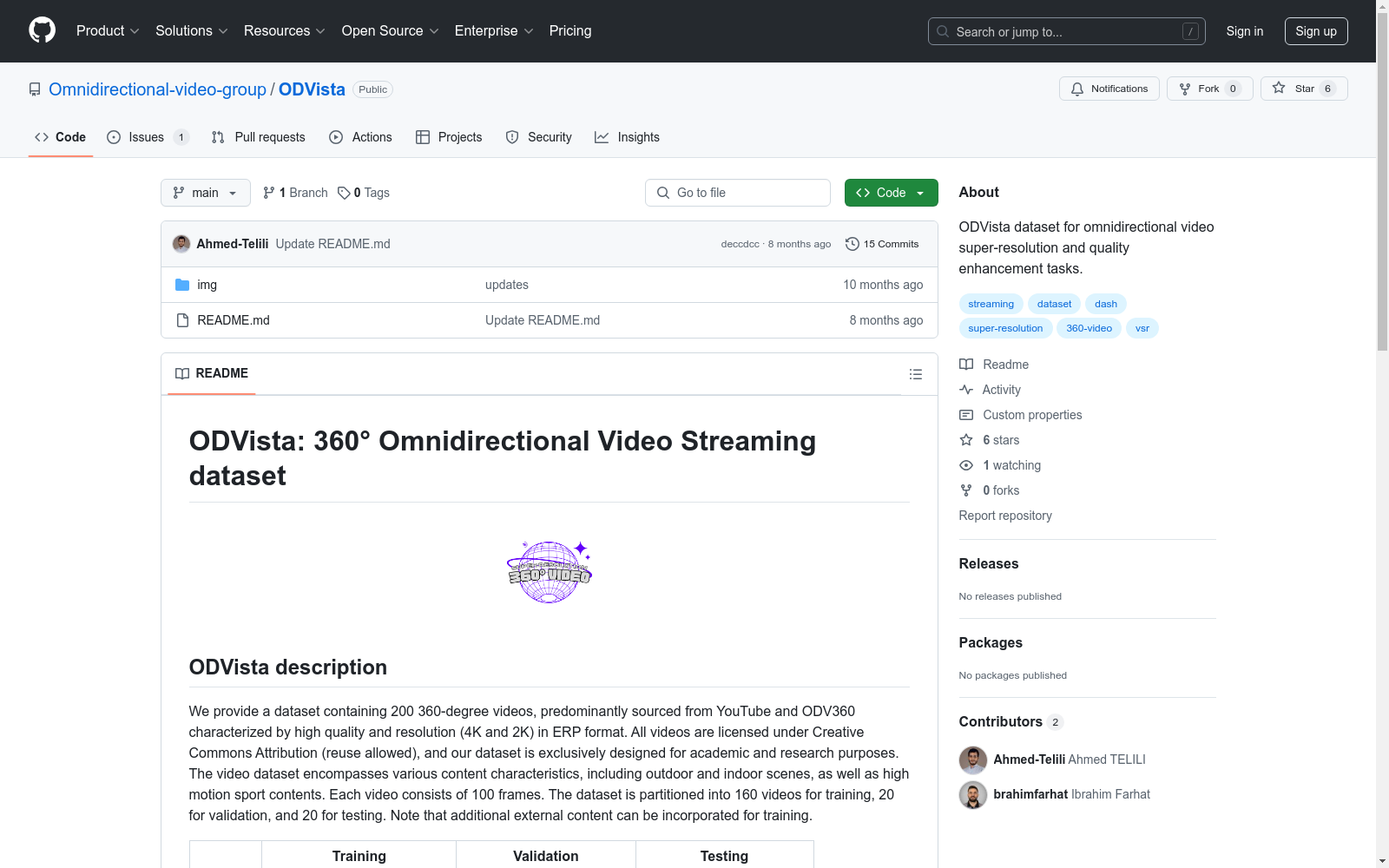Select the super-resolution topic tag
Viewport: 1389px width, 868px height.
(1005, 328)
